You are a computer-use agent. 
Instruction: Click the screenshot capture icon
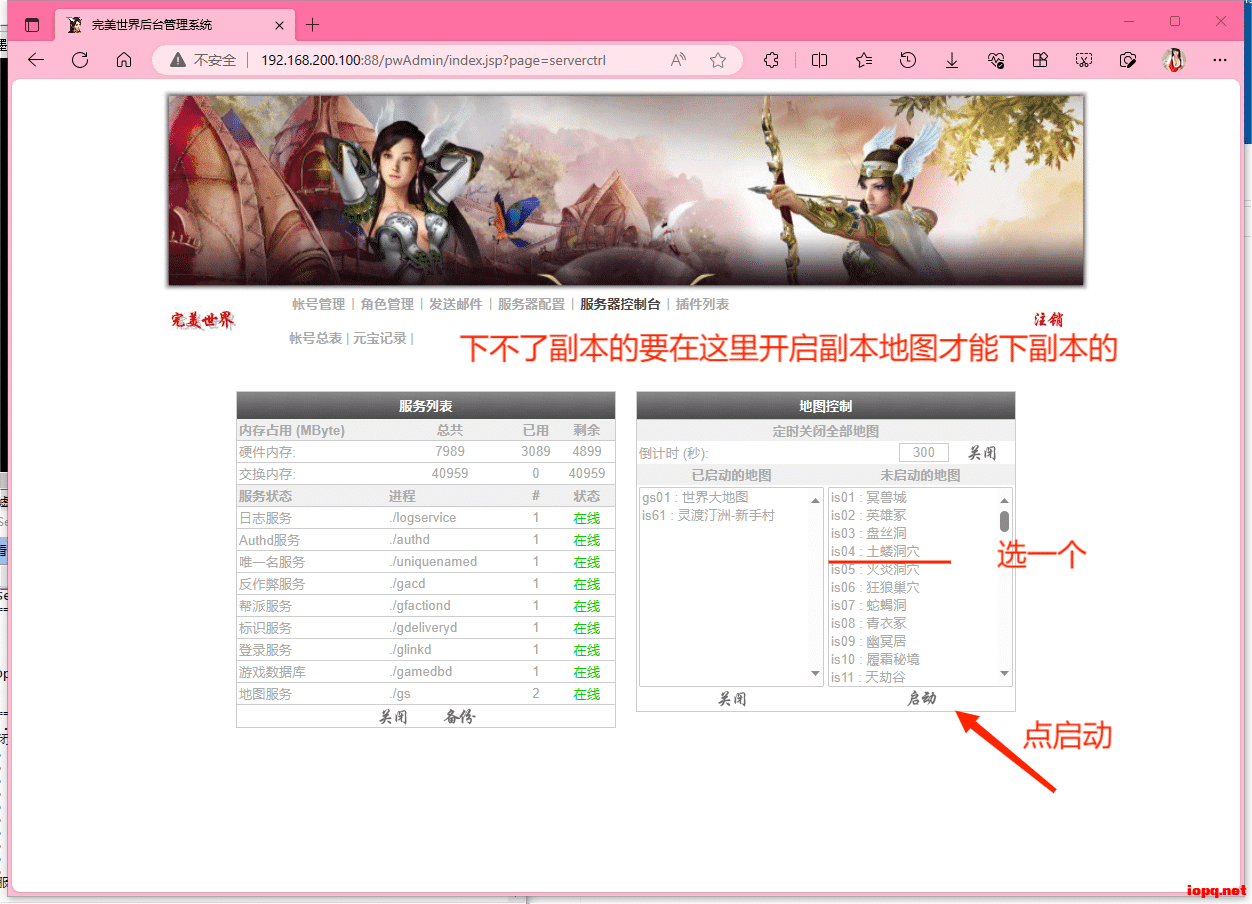point(1084,60)
